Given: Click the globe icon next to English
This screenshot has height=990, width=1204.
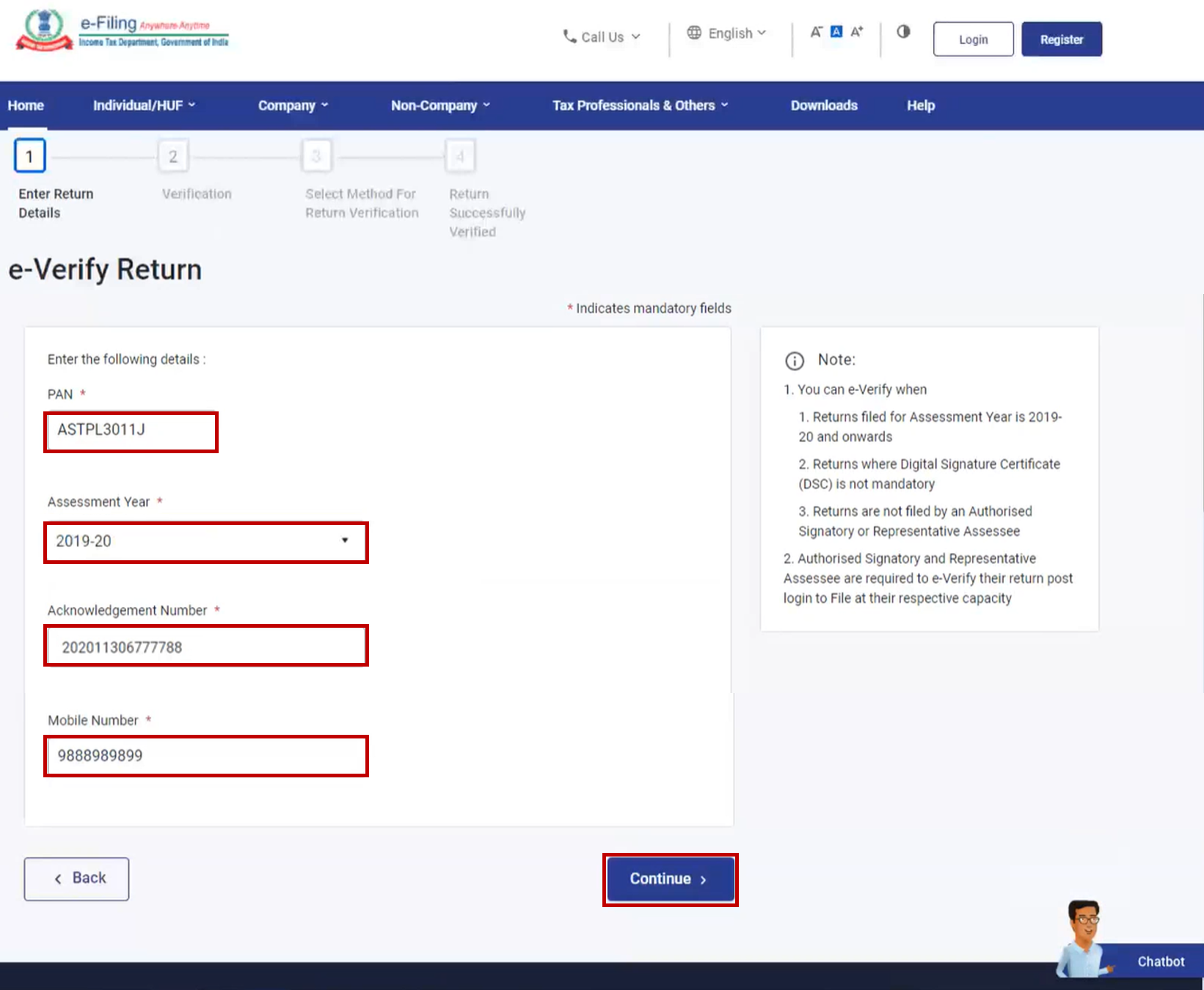Looking at the screenshot, I should [x=694, y=32].
